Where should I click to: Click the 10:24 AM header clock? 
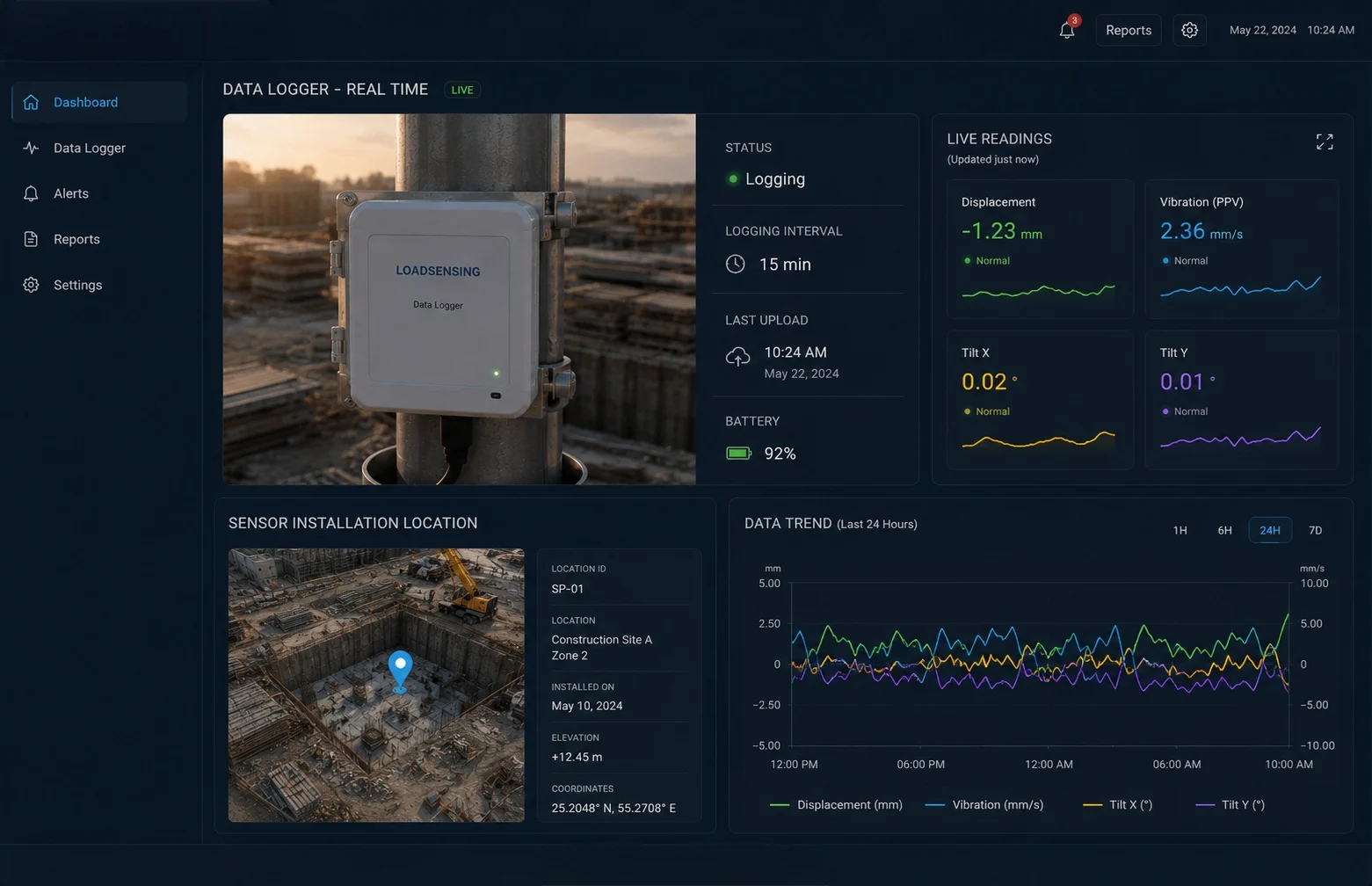click(x=1331, y=30)
